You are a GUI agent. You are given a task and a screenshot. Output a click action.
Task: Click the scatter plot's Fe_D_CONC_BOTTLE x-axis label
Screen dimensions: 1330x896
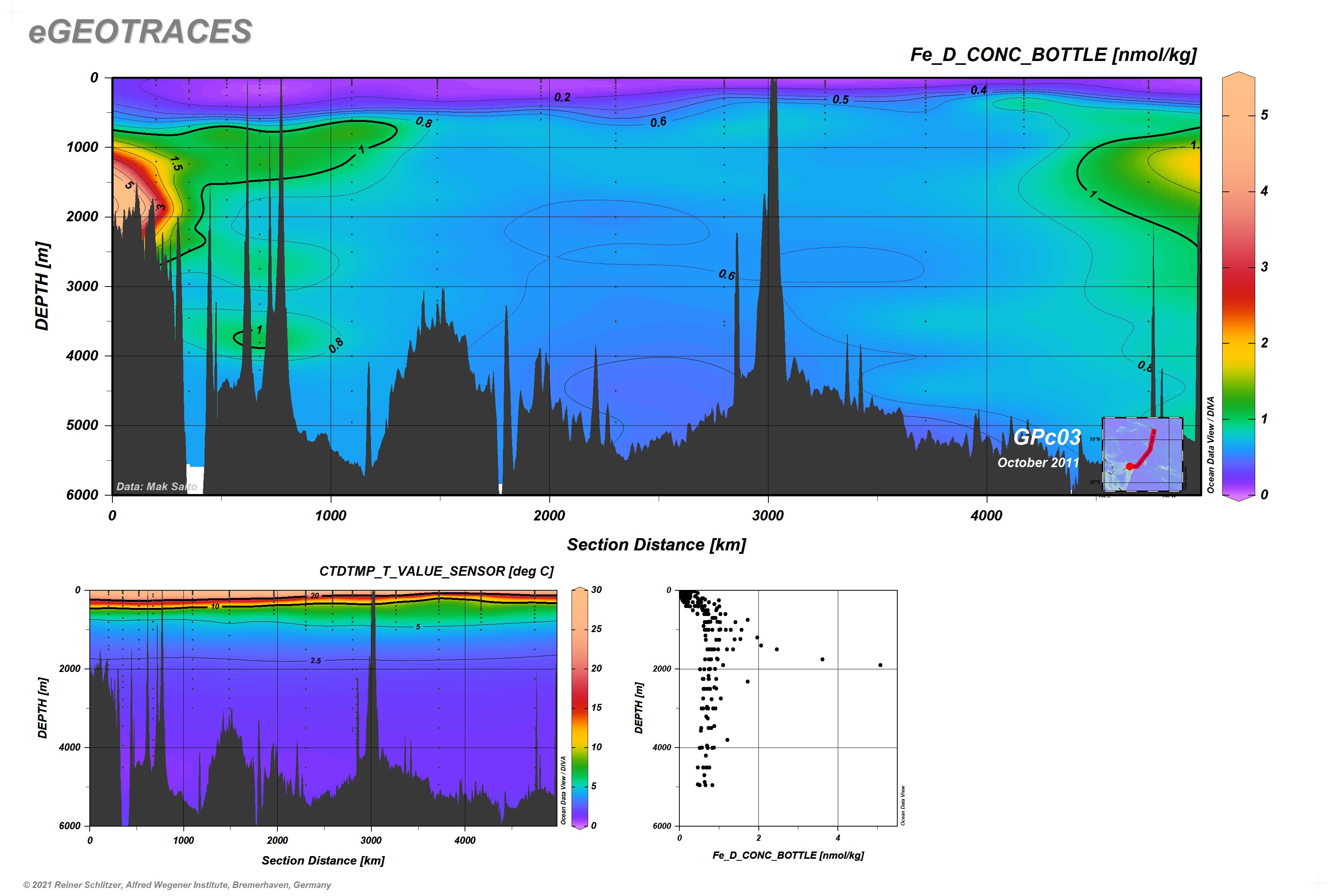788,855
